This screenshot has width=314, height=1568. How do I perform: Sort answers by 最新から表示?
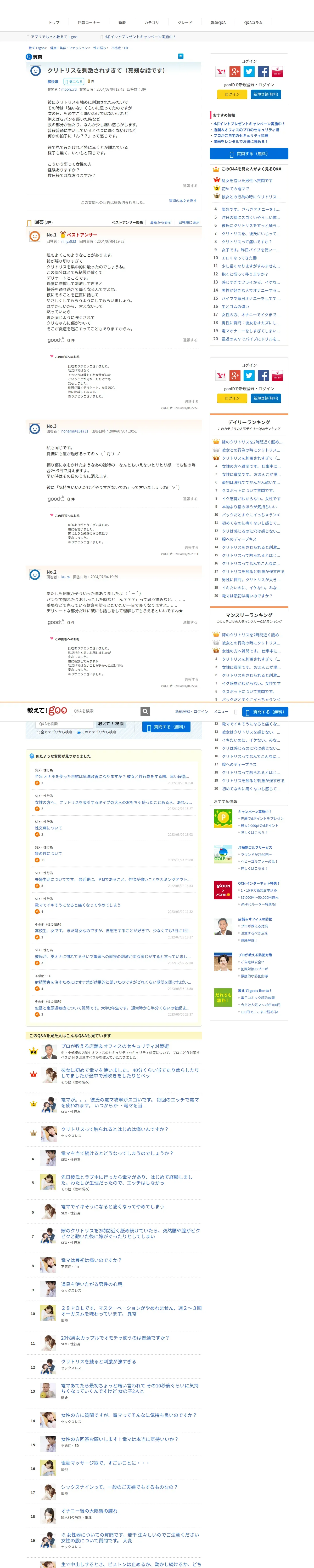[x=160, y=222]
